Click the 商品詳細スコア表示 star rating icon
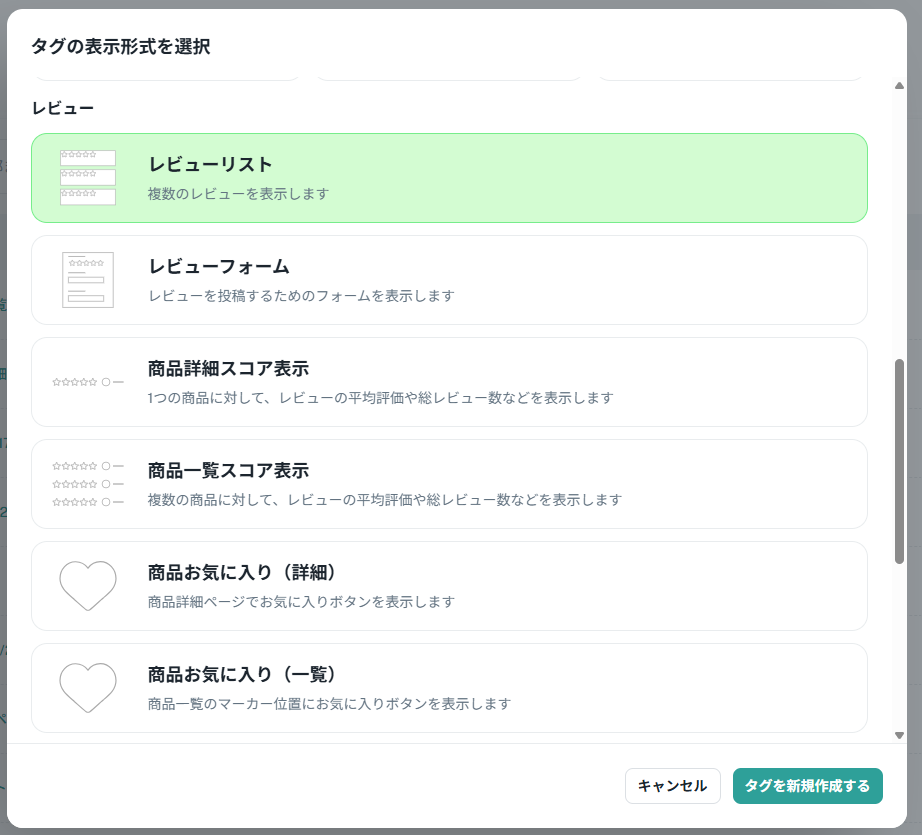Image resolution: width=922 pixels, height=835 pixels. [88, 382]
